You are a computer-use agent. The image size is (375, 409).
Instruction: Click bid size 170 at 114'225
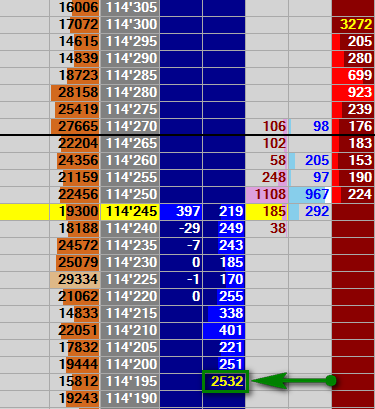pyautogui.click(x=224, y=279)
